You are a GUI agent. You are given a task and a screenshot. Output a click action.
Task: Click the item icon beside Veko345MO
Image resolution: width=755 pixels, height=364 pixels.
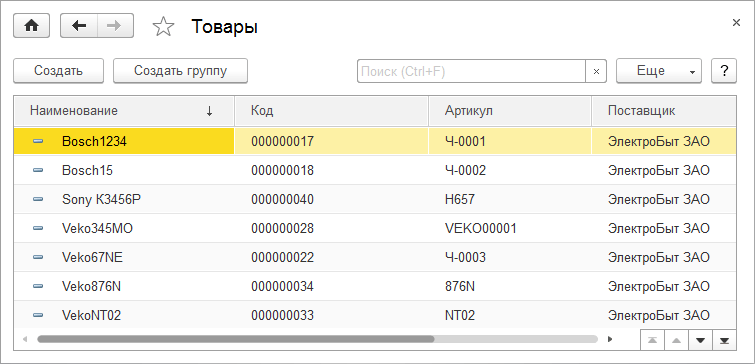(38, 228)
